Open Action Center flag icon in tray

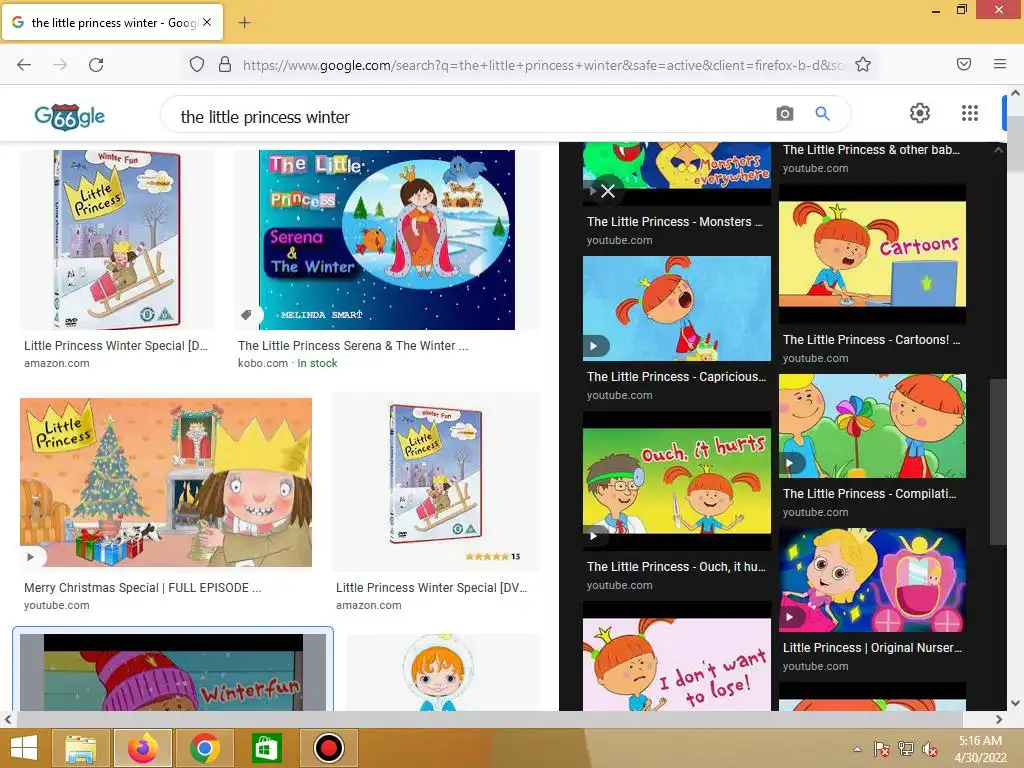pos(881,749)
